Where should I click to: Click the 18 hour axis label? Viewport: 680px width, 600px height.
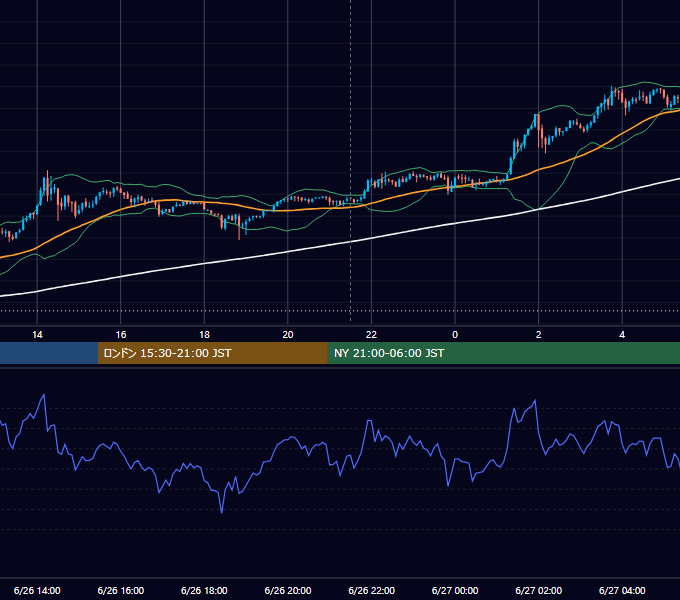204,335
